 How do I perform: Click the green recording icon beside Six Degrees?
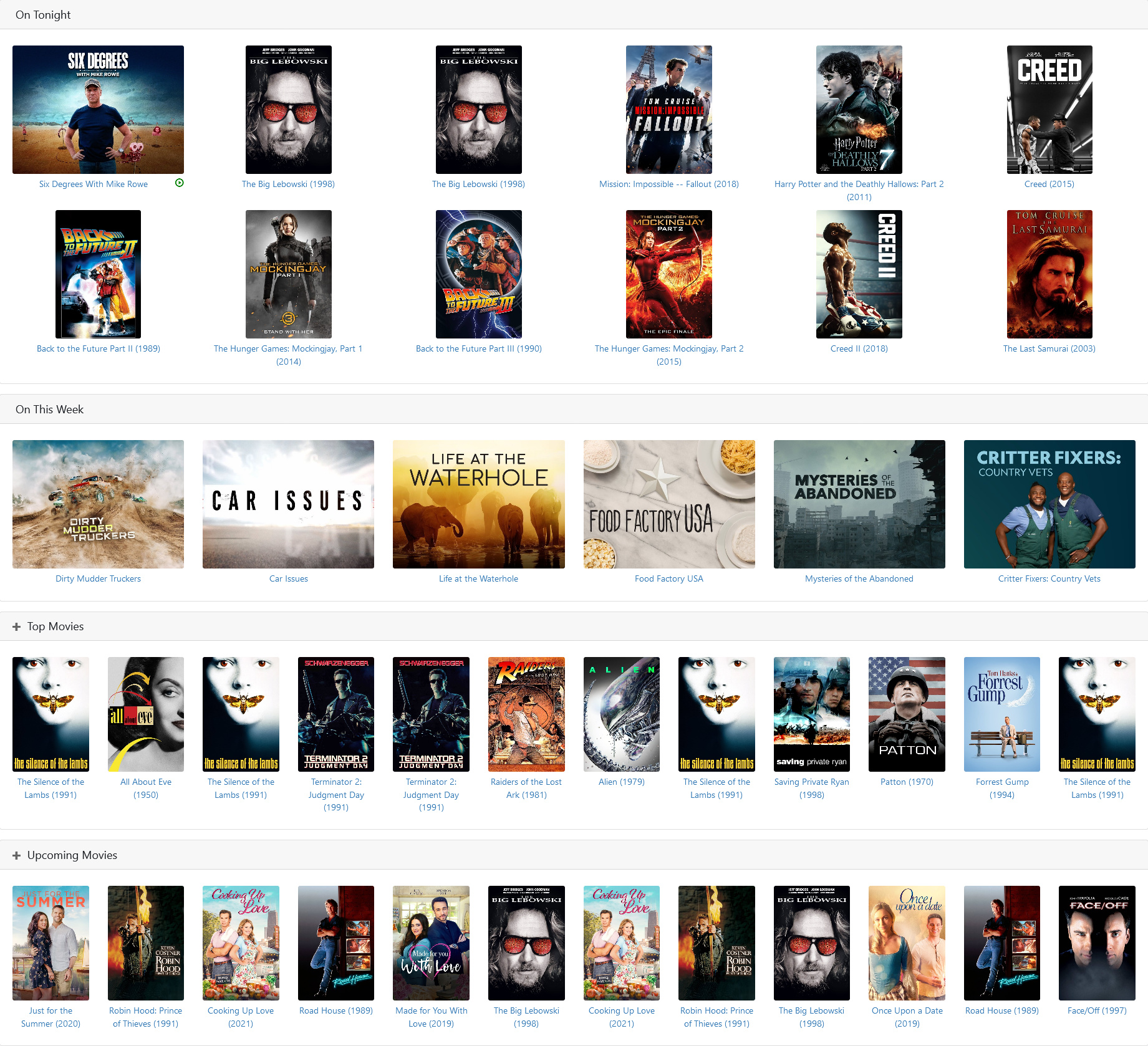(180, 183)
